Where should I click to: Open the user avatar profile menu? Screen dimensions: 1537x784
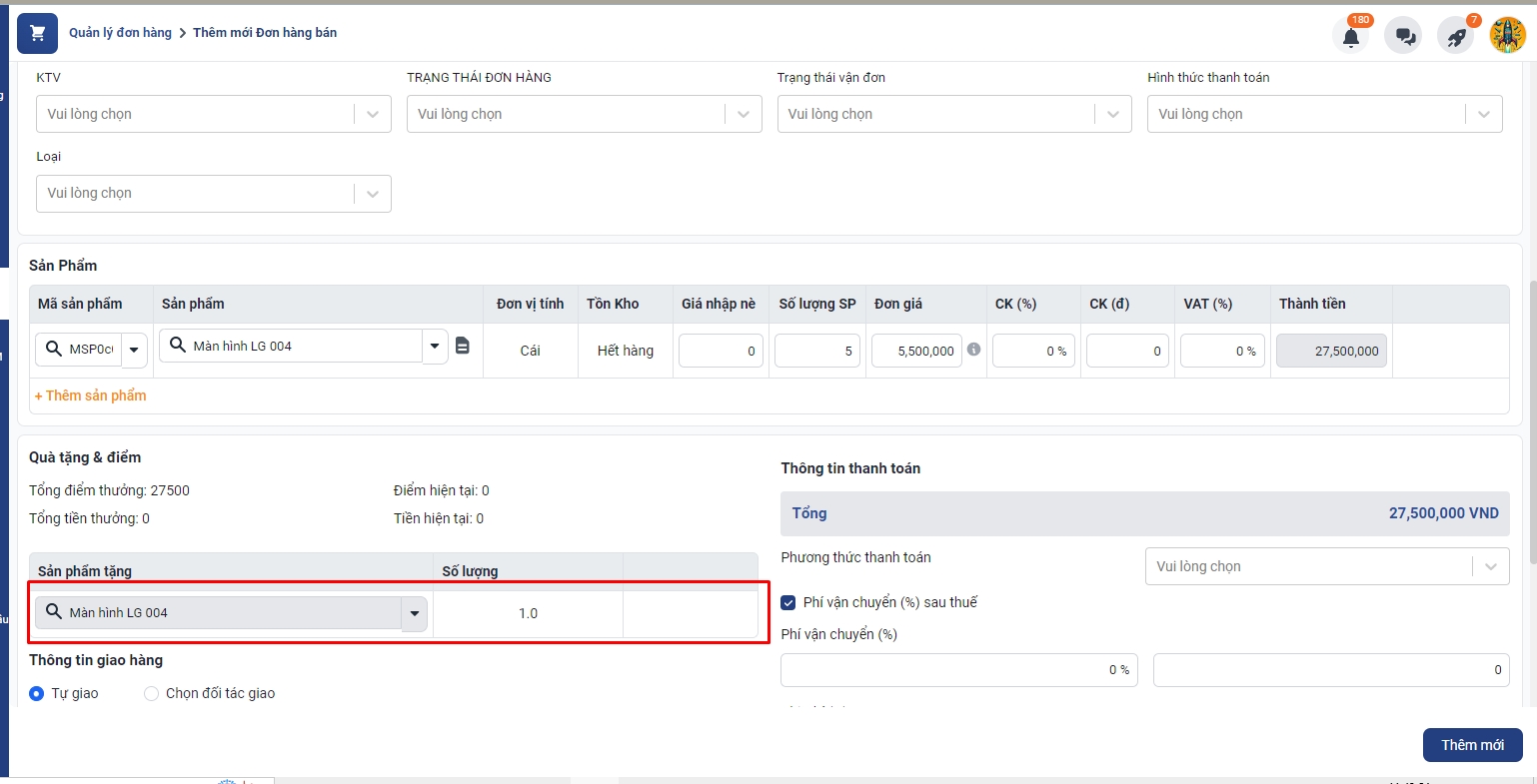point(1507,35)
